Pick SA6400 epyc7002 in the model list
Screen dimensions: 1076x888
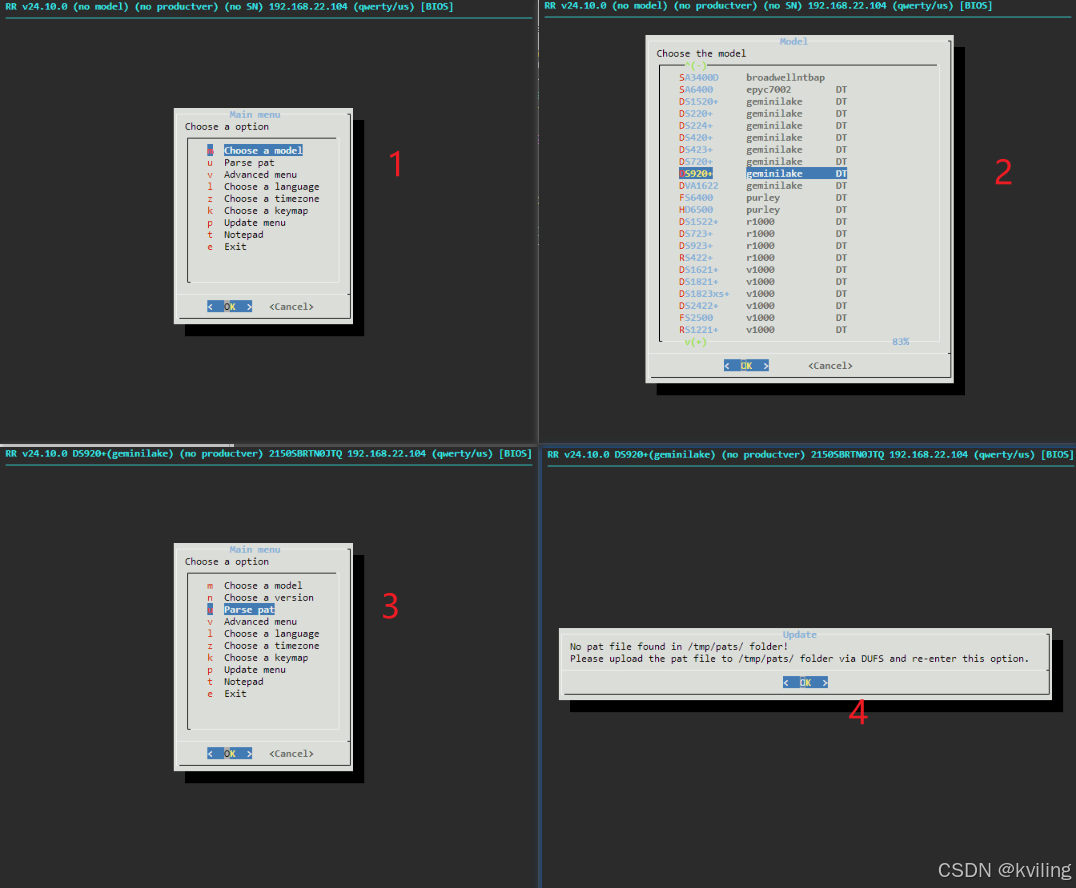762,89
